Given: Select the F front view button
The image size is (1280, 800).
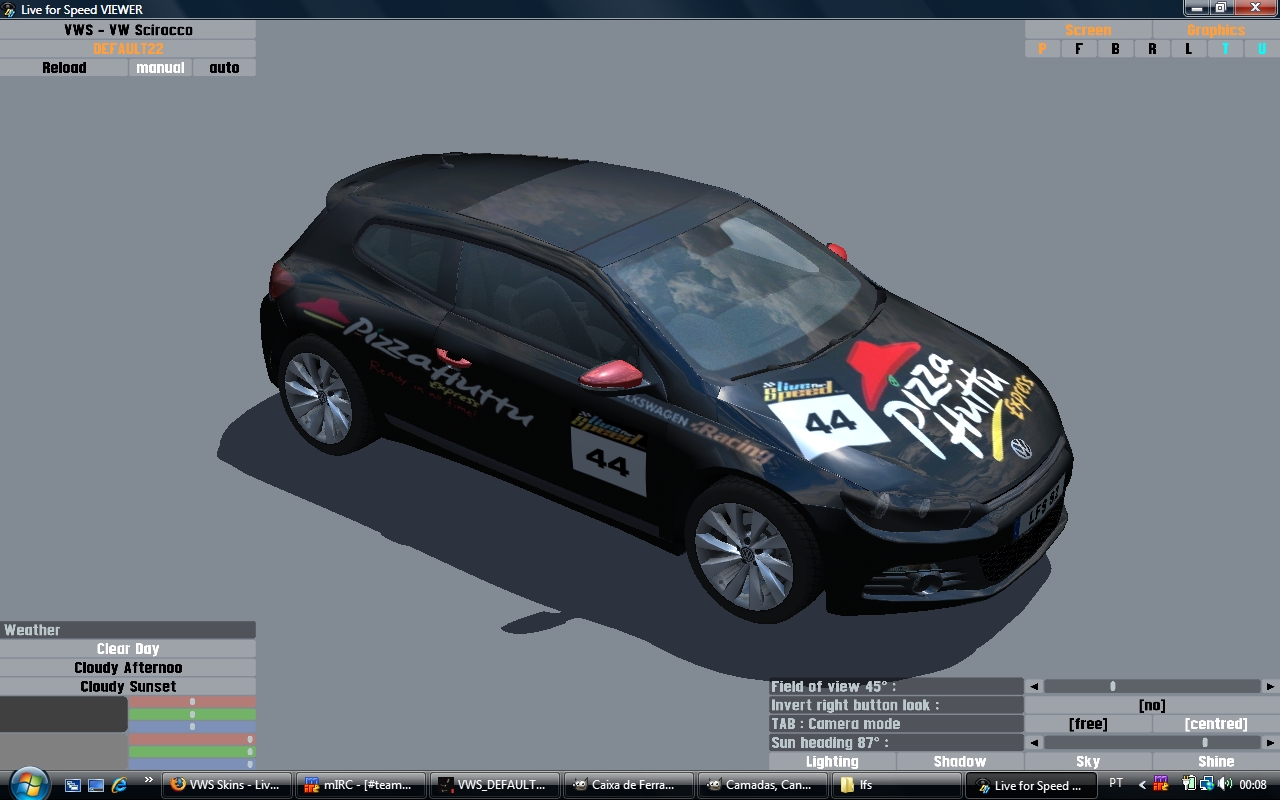Looking at the screenshot, I should coord(1079,49).
